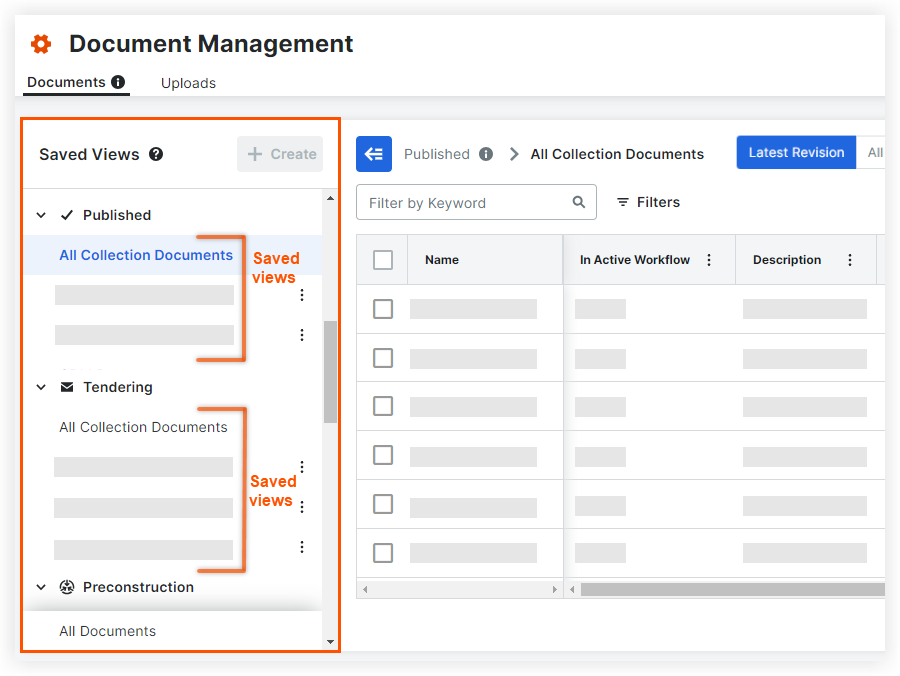Click the info icon next to Published breadcrumb
900x676 pixels.
[486, 154]
